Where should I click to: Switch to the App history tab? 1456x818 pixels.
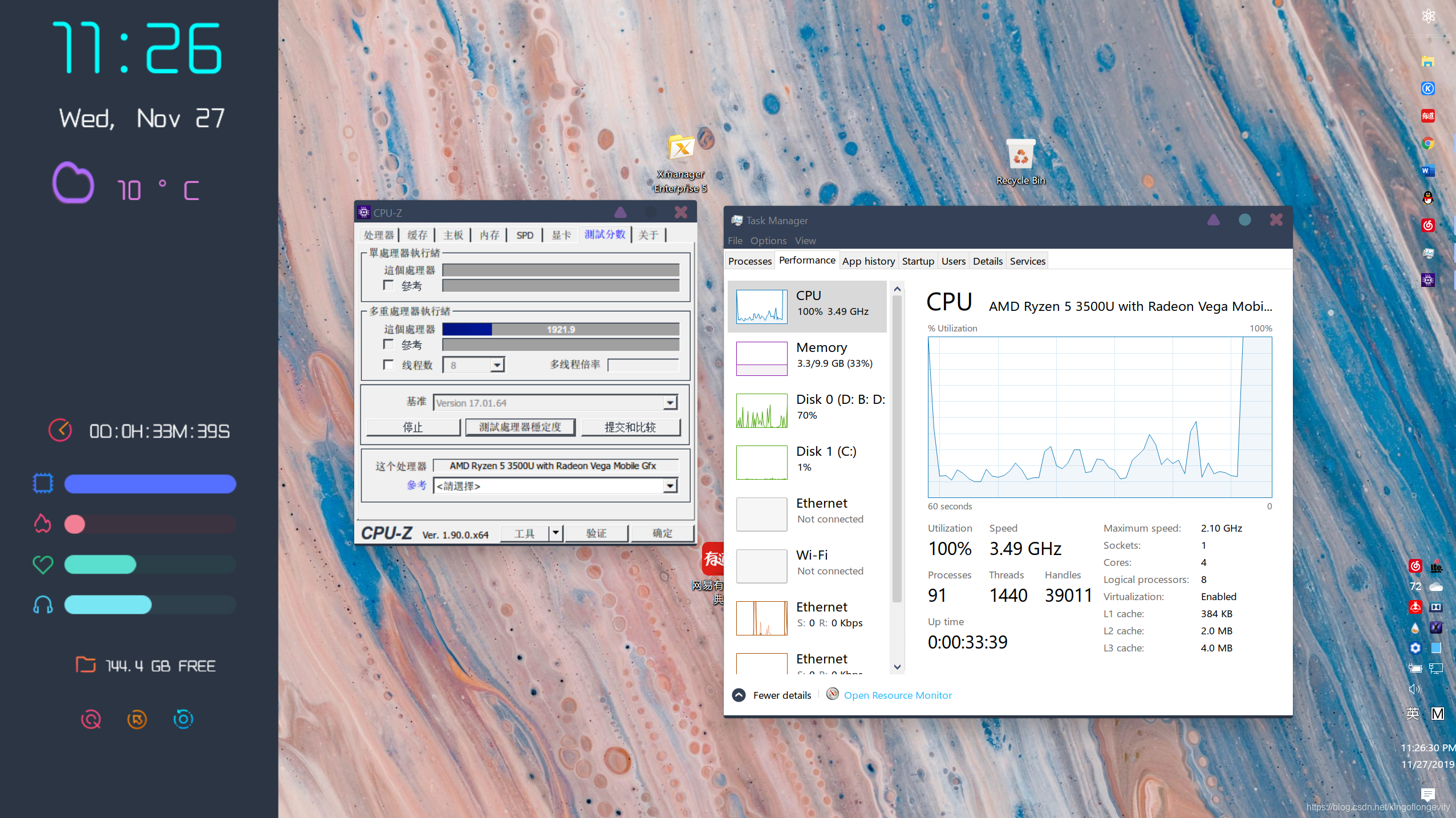pyautogui.click(x=868, y=261)
